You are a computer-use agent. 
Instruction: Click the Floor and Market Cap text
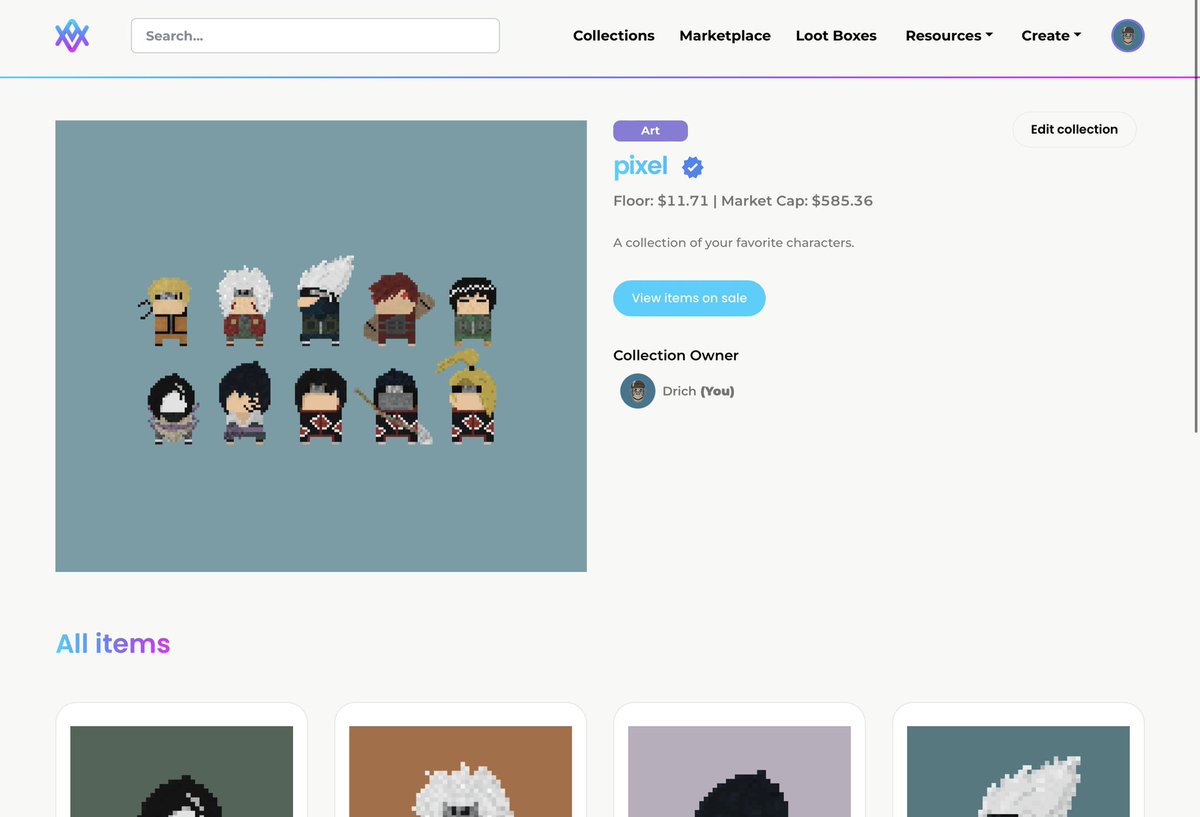click(743, 201)
